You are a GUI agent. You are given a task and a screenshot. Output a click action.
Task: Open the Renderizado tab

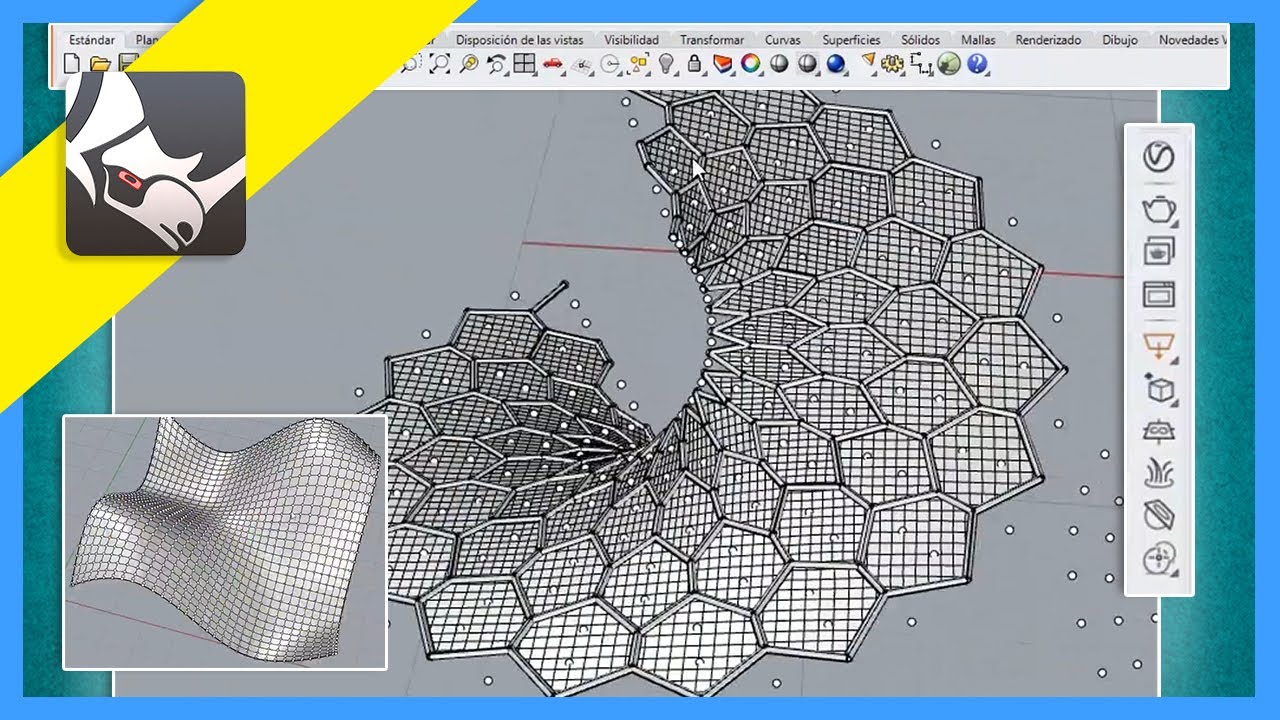(x=1048, y=40)
